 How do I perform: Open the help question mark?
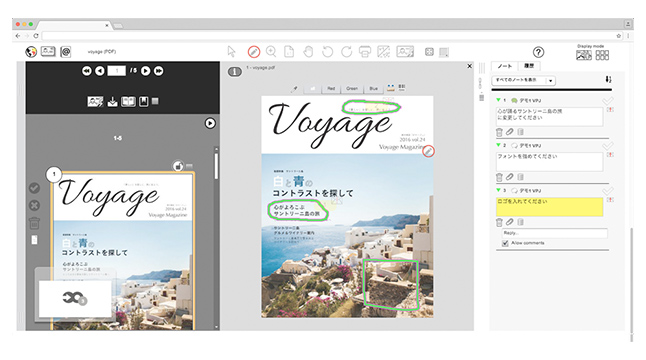(x=538, y=52)
